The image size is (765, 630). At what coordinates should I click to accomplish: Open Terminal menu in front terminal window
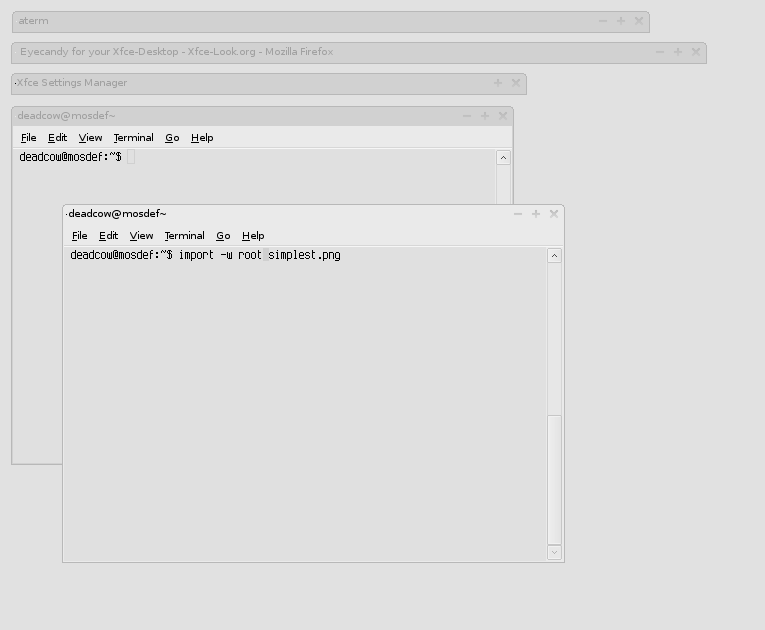(x=184, y=236)
